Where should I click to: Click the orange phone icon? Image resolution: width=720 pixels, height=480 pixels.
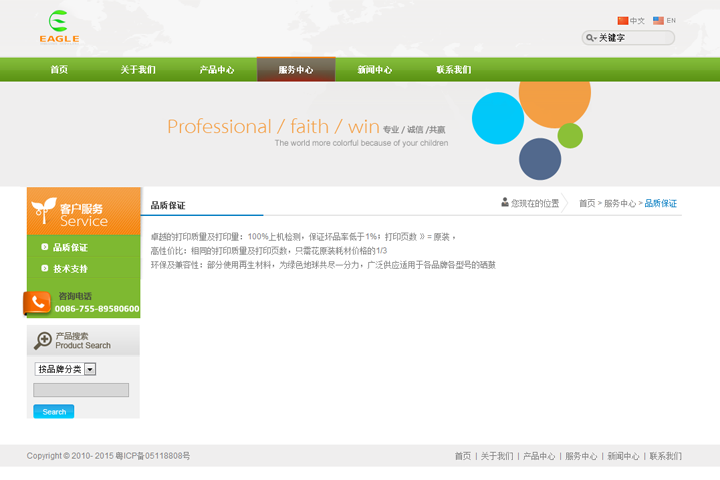click(38, 302)
